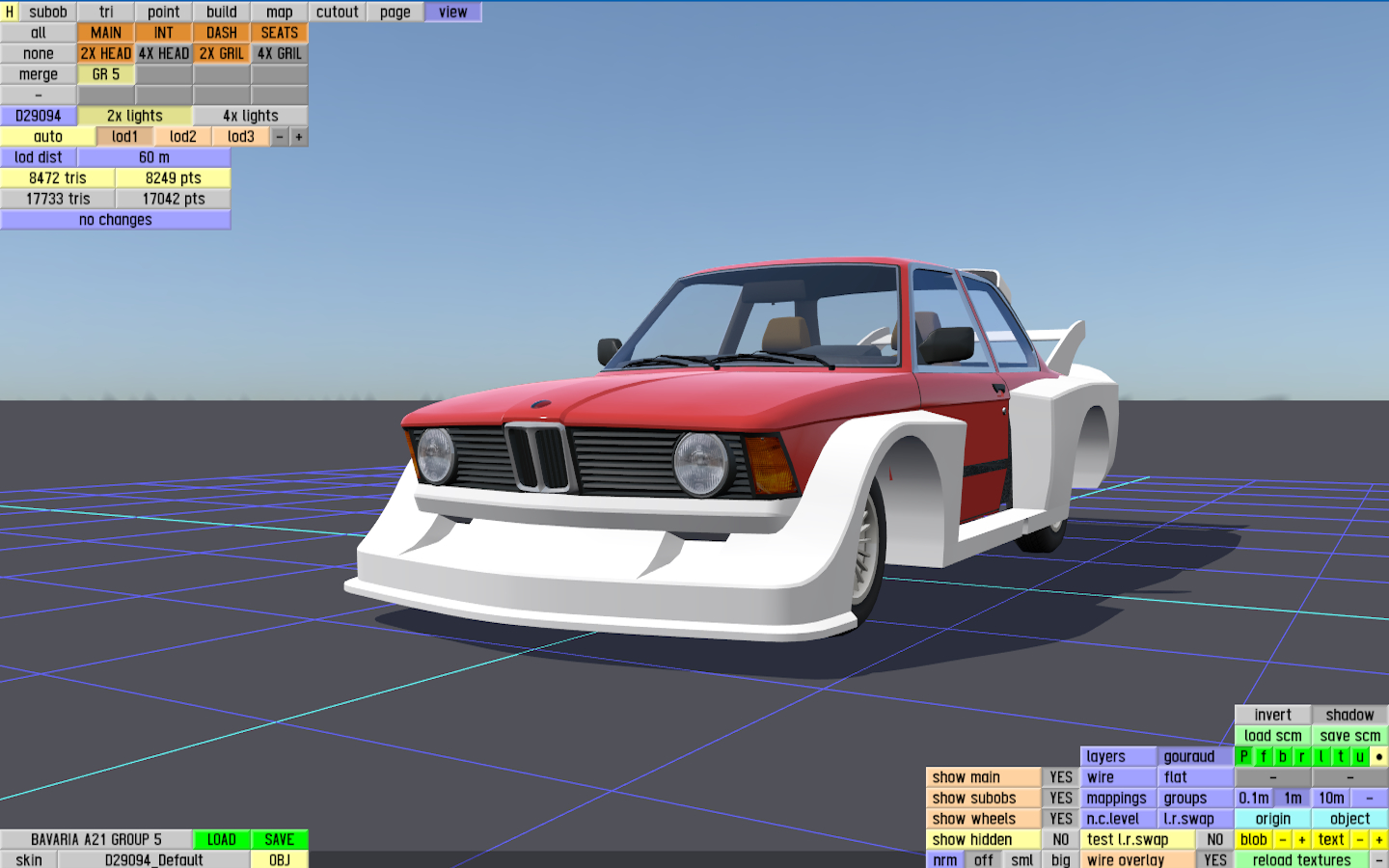Toggle the GR 5 layer
This screenshot has width=1389, height=868.
(106, 74)
